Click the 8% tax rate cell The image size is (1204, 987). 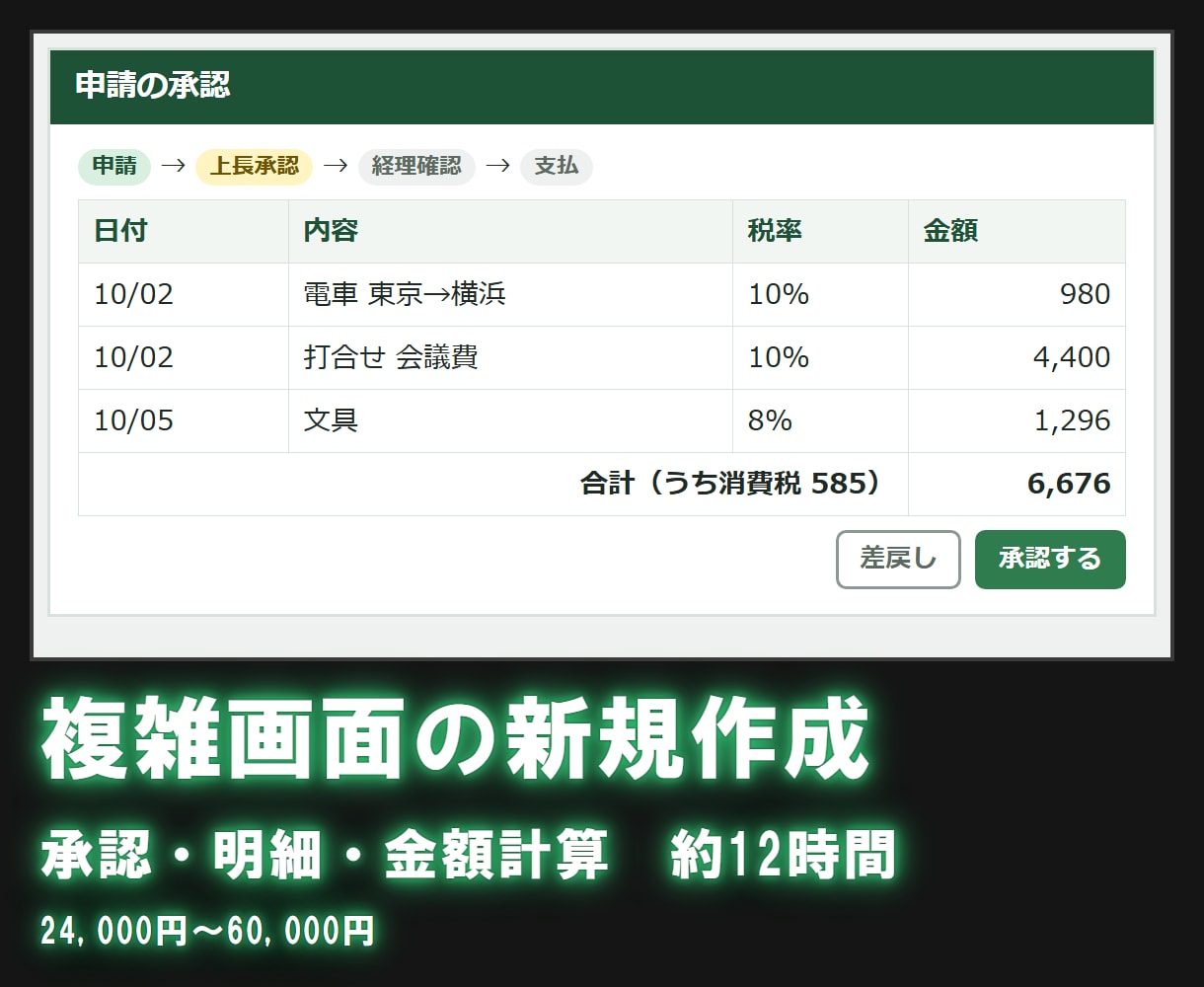pyautogui.click(x=820, y=420)
